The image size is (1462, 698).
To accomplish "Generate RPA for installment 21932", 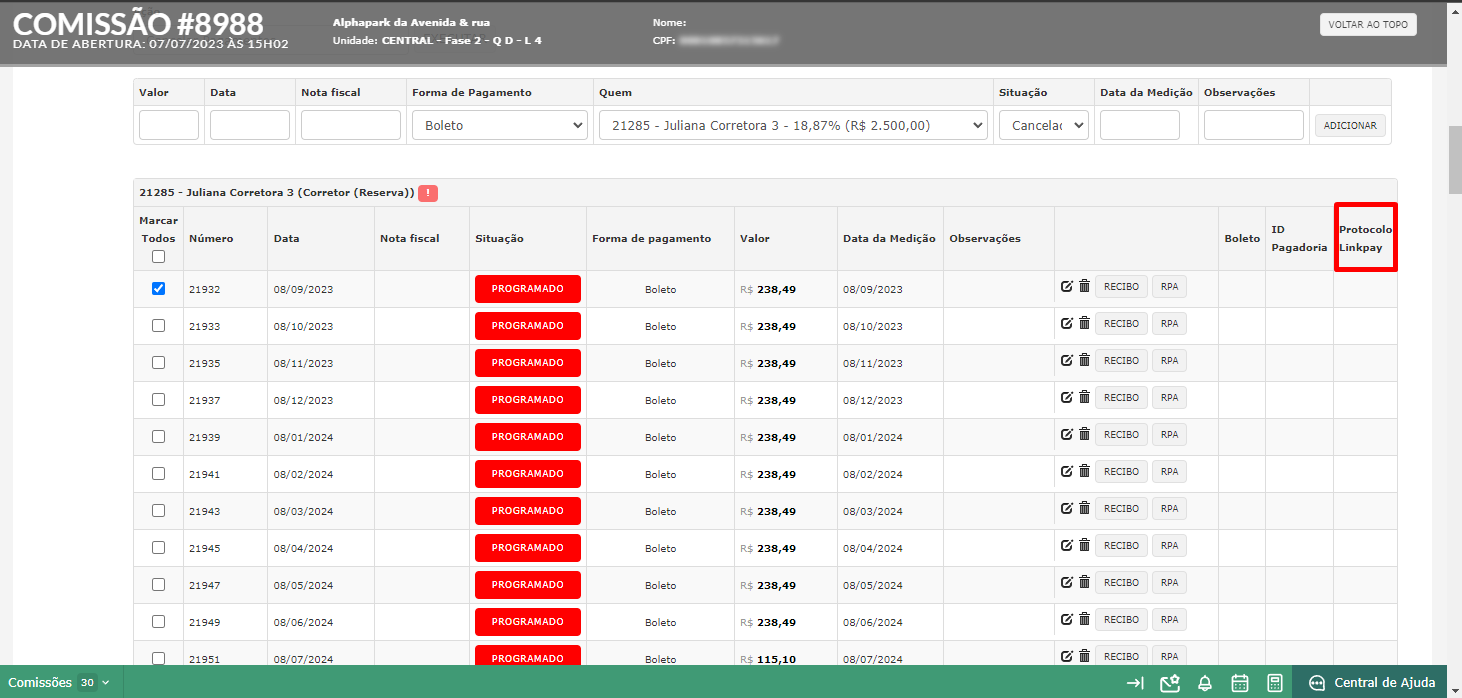I will (1169, 287).
